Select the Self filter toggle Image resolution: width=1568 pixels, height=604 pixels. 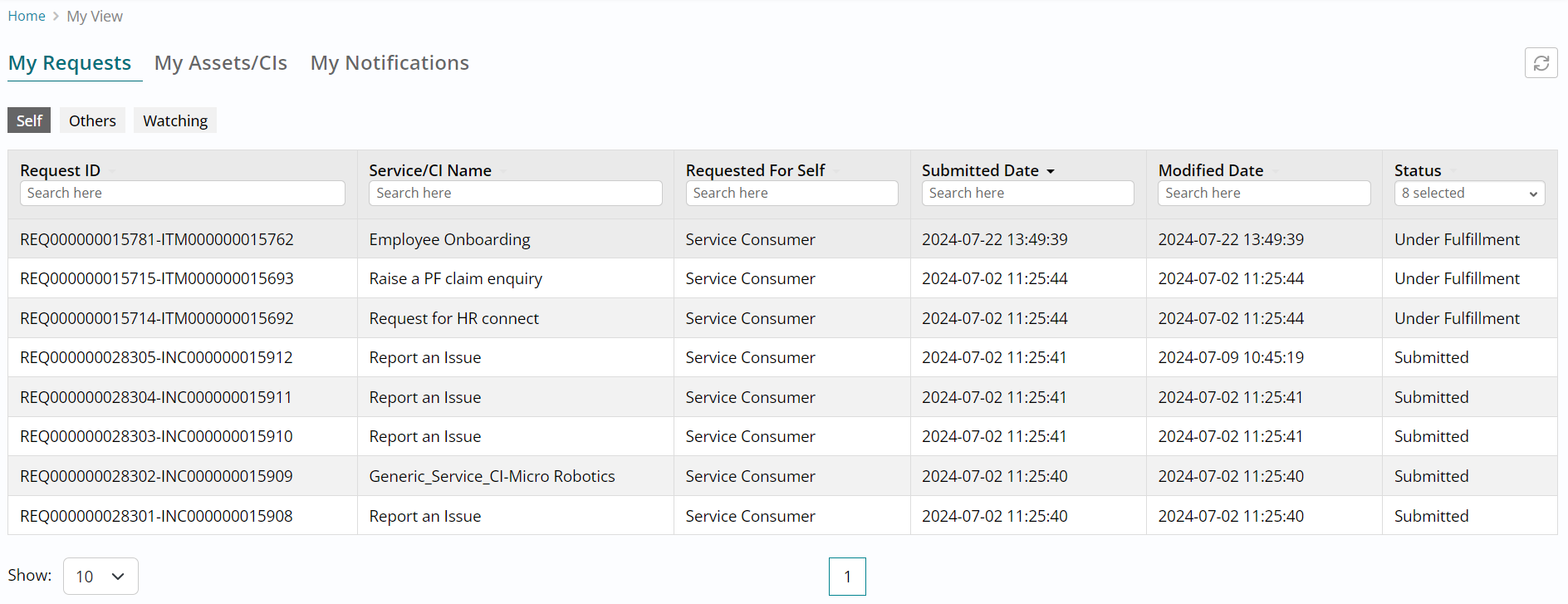click(x=29, y=120)
